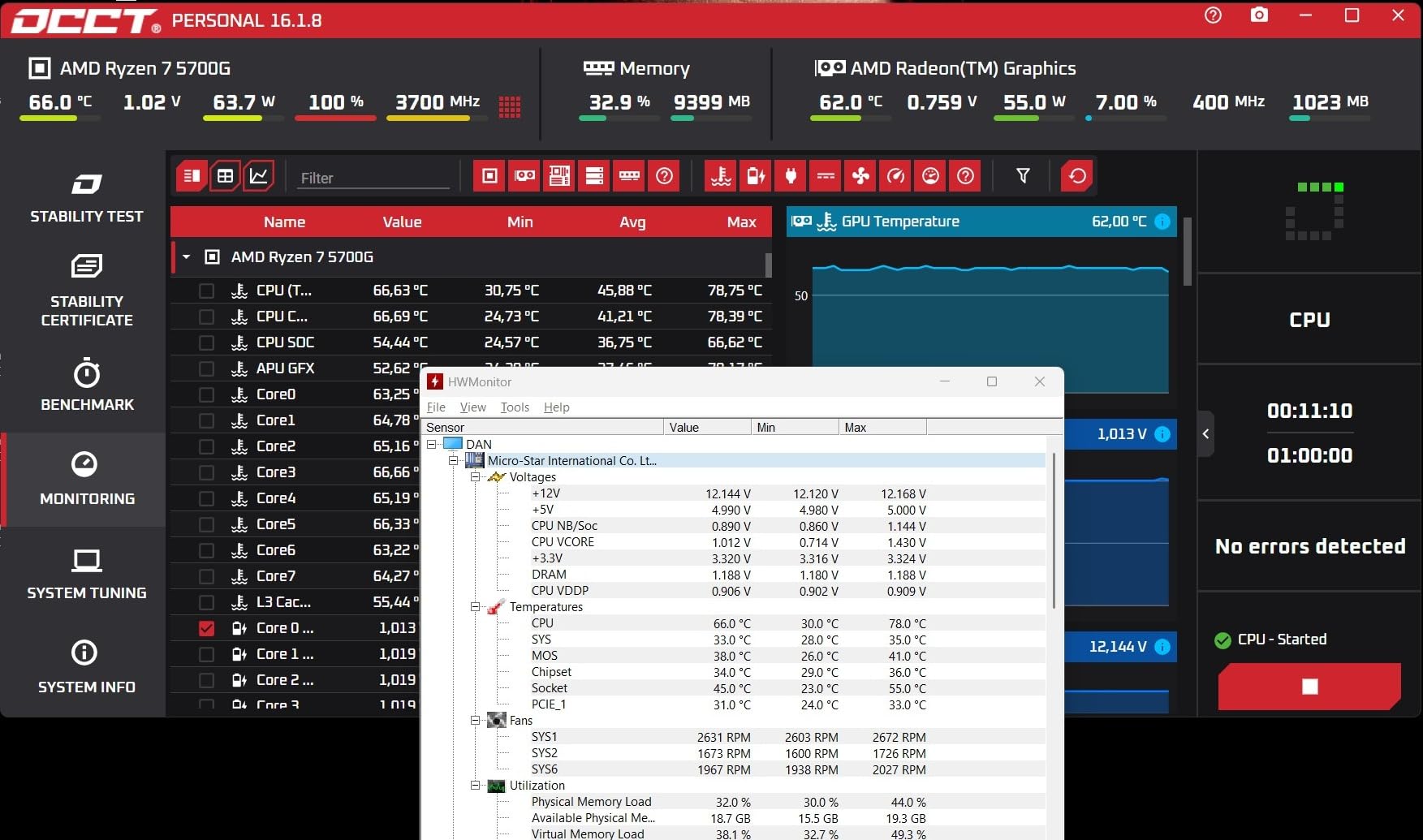
Task: Go to the Benchmark section
Action: coord(87,385)
